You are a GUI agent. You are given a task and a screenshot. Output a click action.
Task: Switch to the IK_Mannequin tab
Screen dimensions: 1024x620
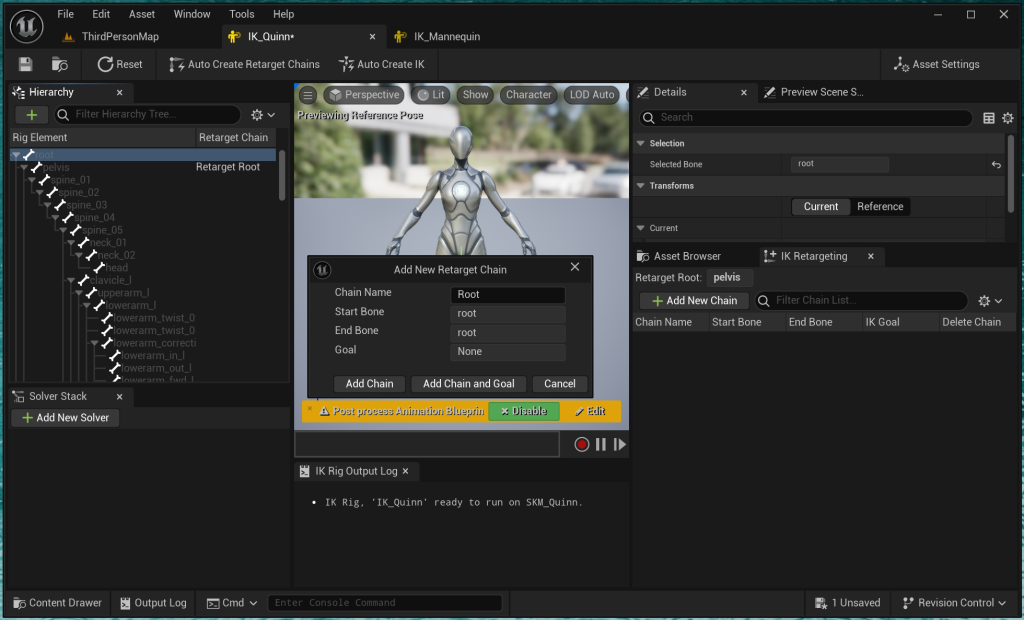click(x=438, y=37)
